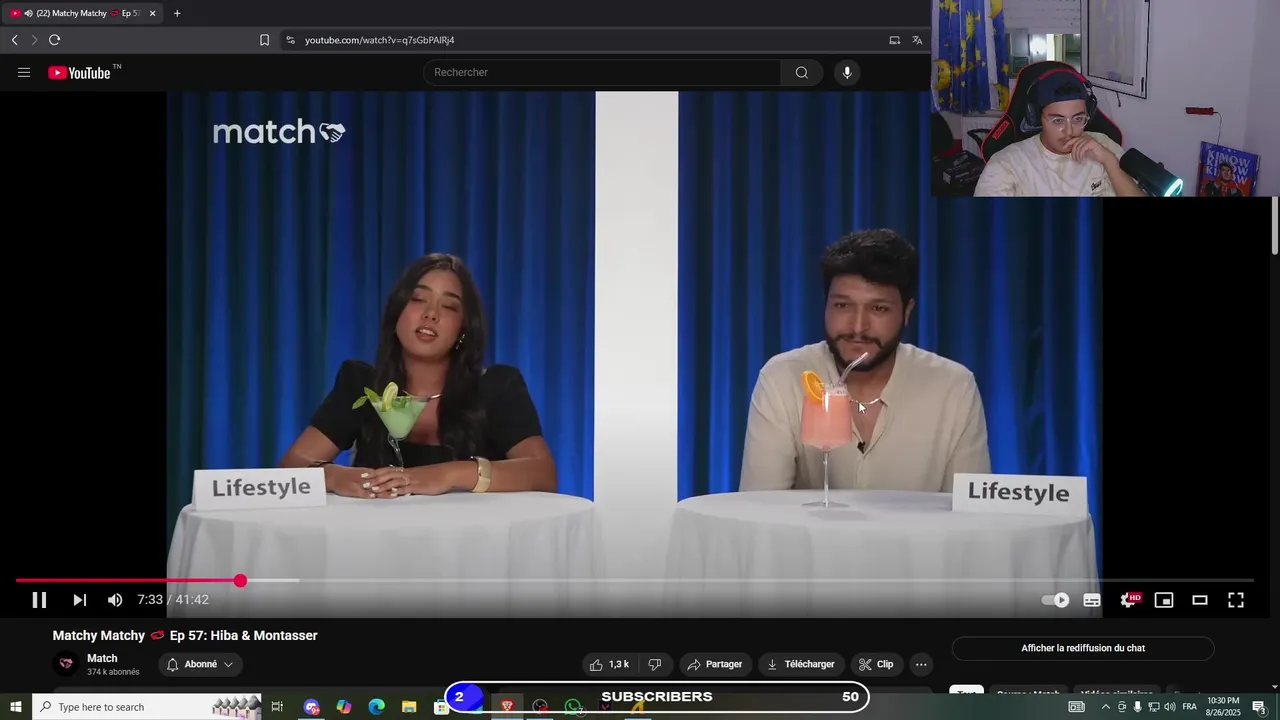Image resolution: width=1280 pixels, height=720 pixels.
Task: Click the magnifier search button
Action: point(802,73)
